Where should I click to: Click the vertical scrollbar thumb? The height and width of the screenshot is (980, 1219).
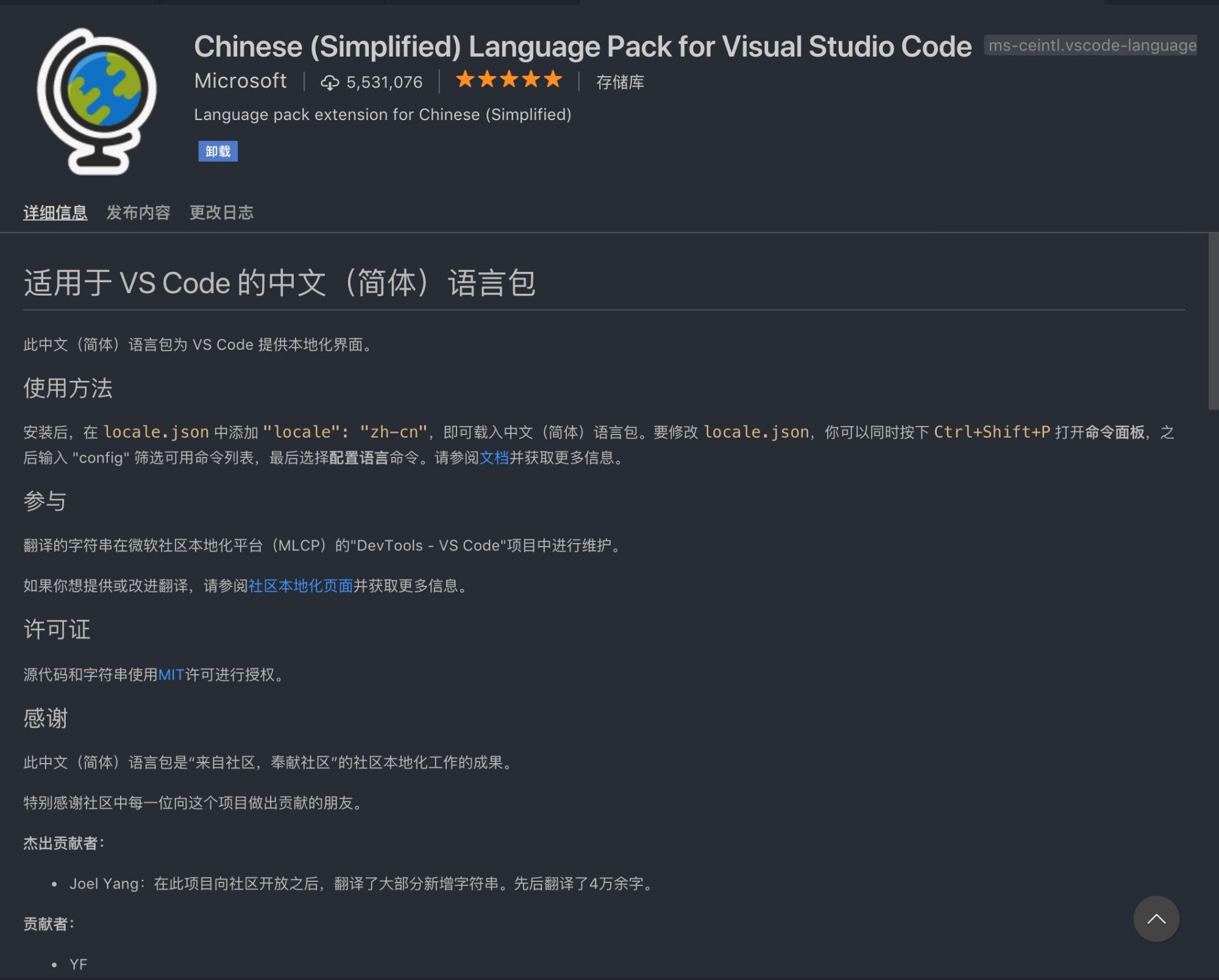point(1213,321)
